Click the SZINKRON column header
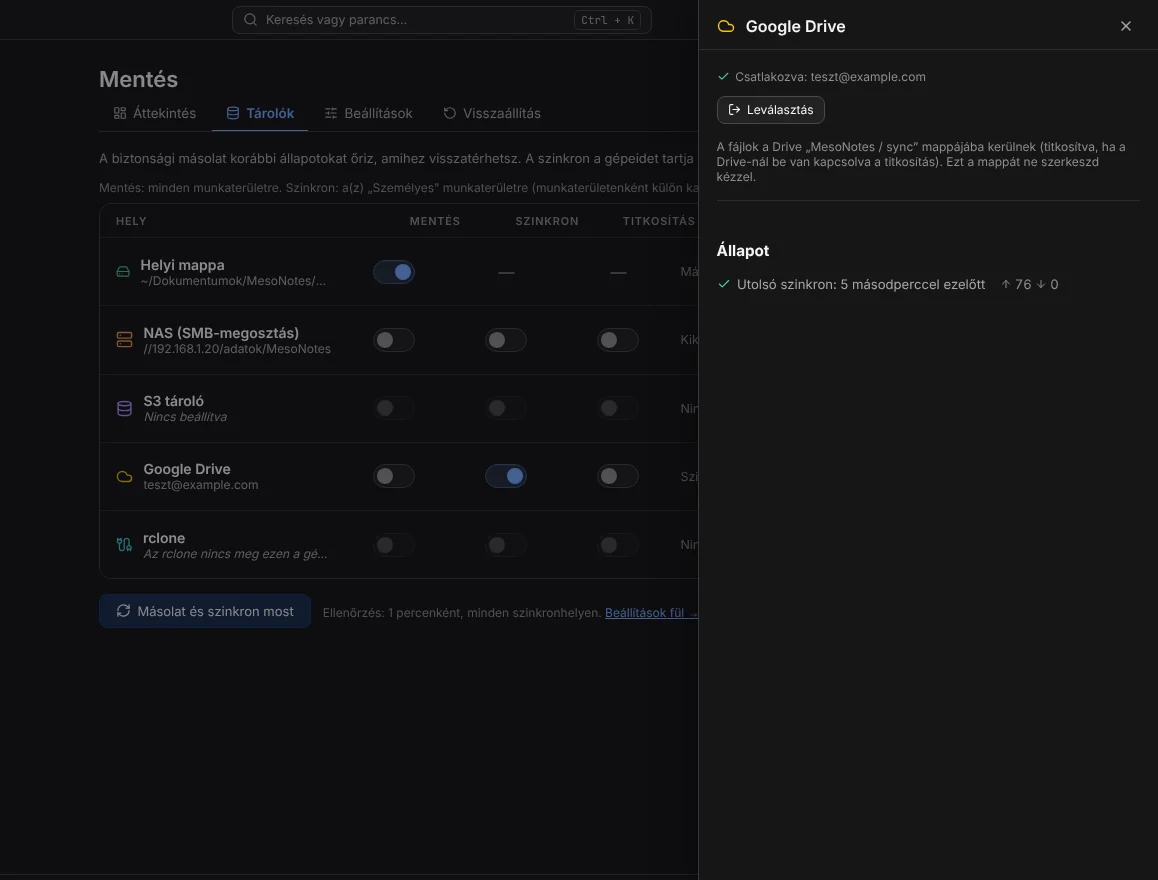Viewport: 1158px width, 880px height. [x=547, y=221]
